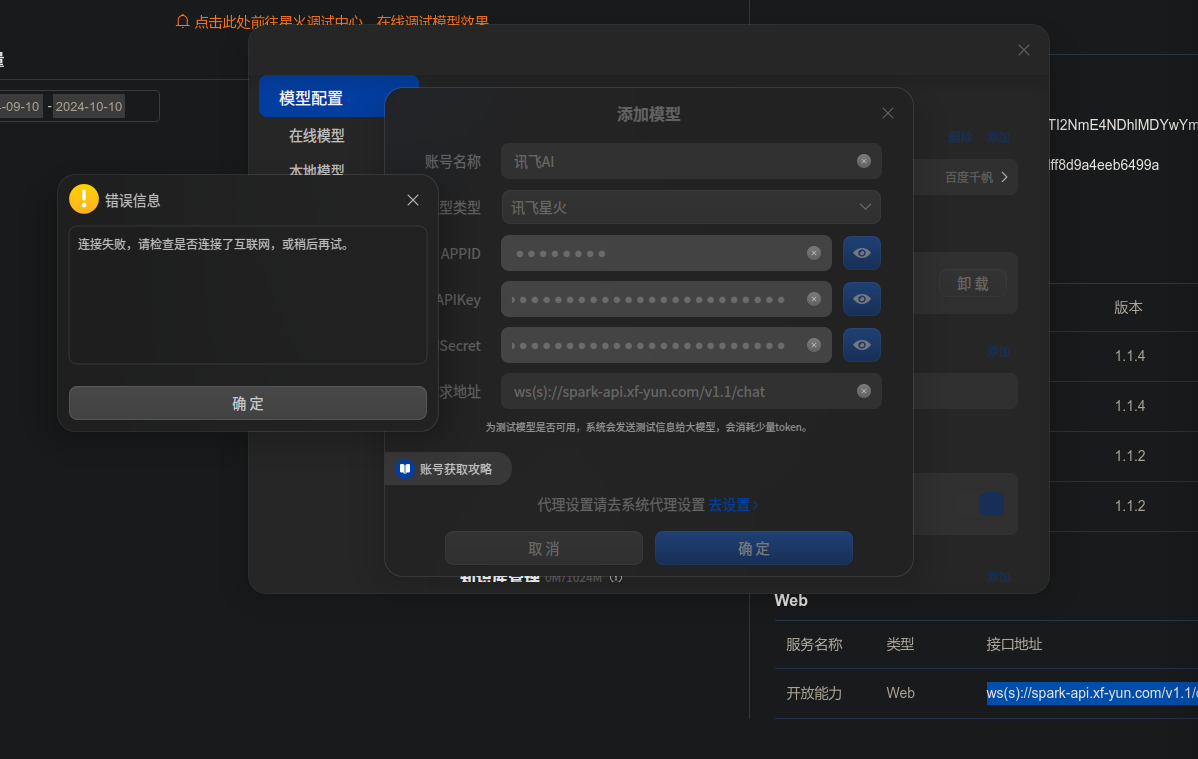Clear the request address field
This screenshot has width=1198, height=759.
pos(863,391)
